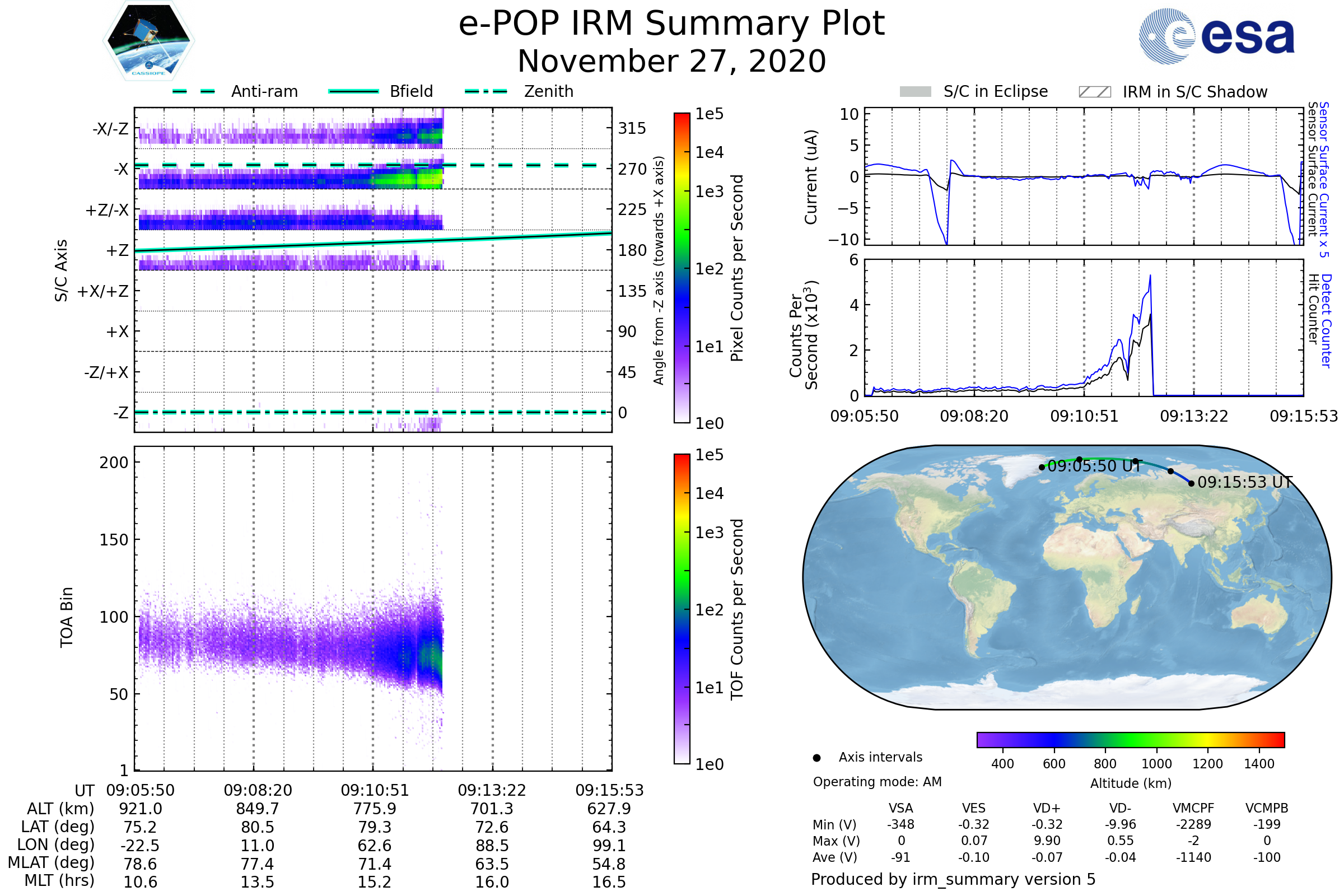Image resolution: width=1344 pixels, height=896 pixels.
Task: Click the 09:15:53 UT map track endpoint
Action: point(1192,483)
